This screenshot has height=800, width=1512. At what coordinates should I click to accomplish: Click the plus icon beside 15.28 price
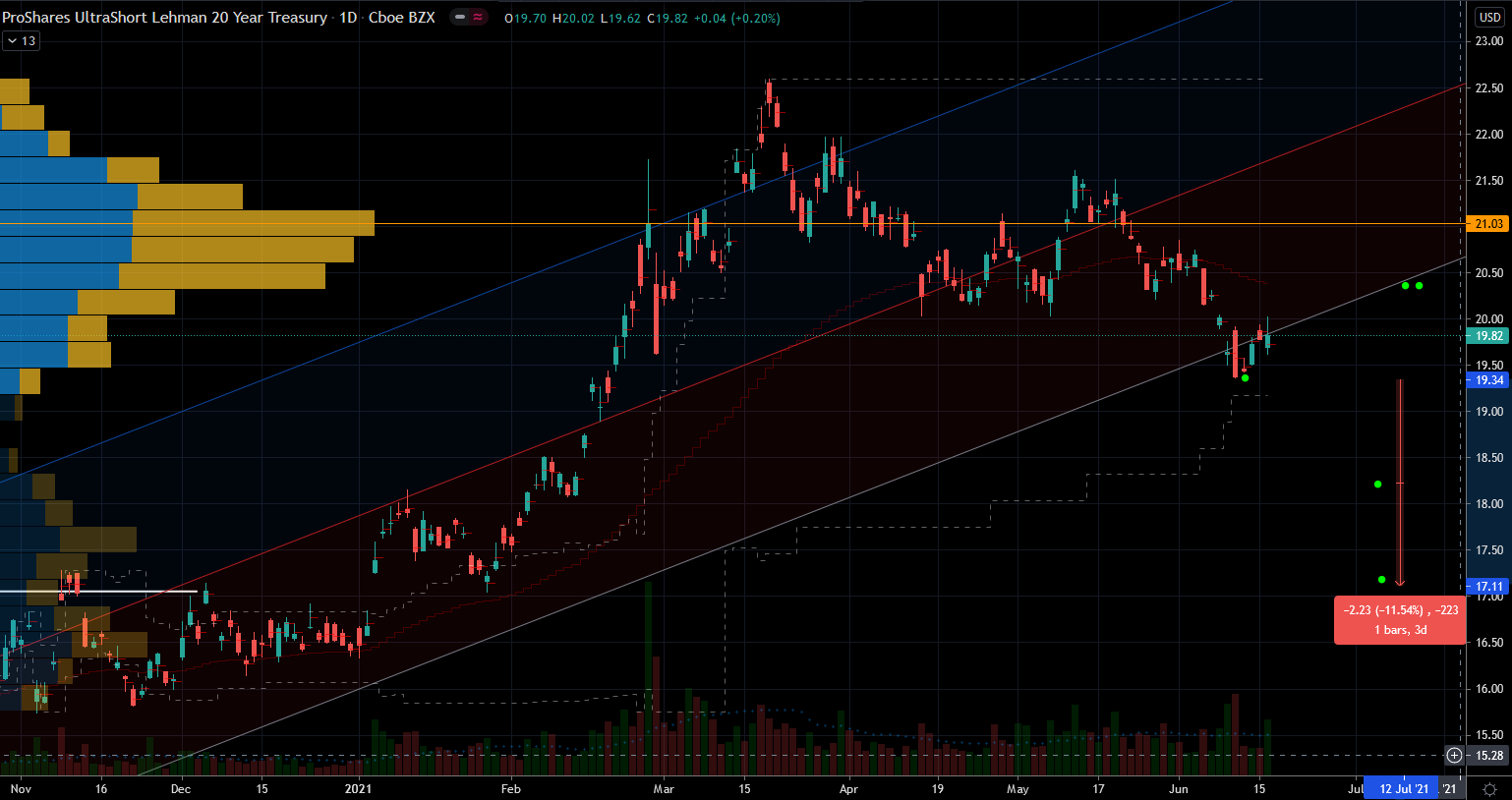point(1454,755)
